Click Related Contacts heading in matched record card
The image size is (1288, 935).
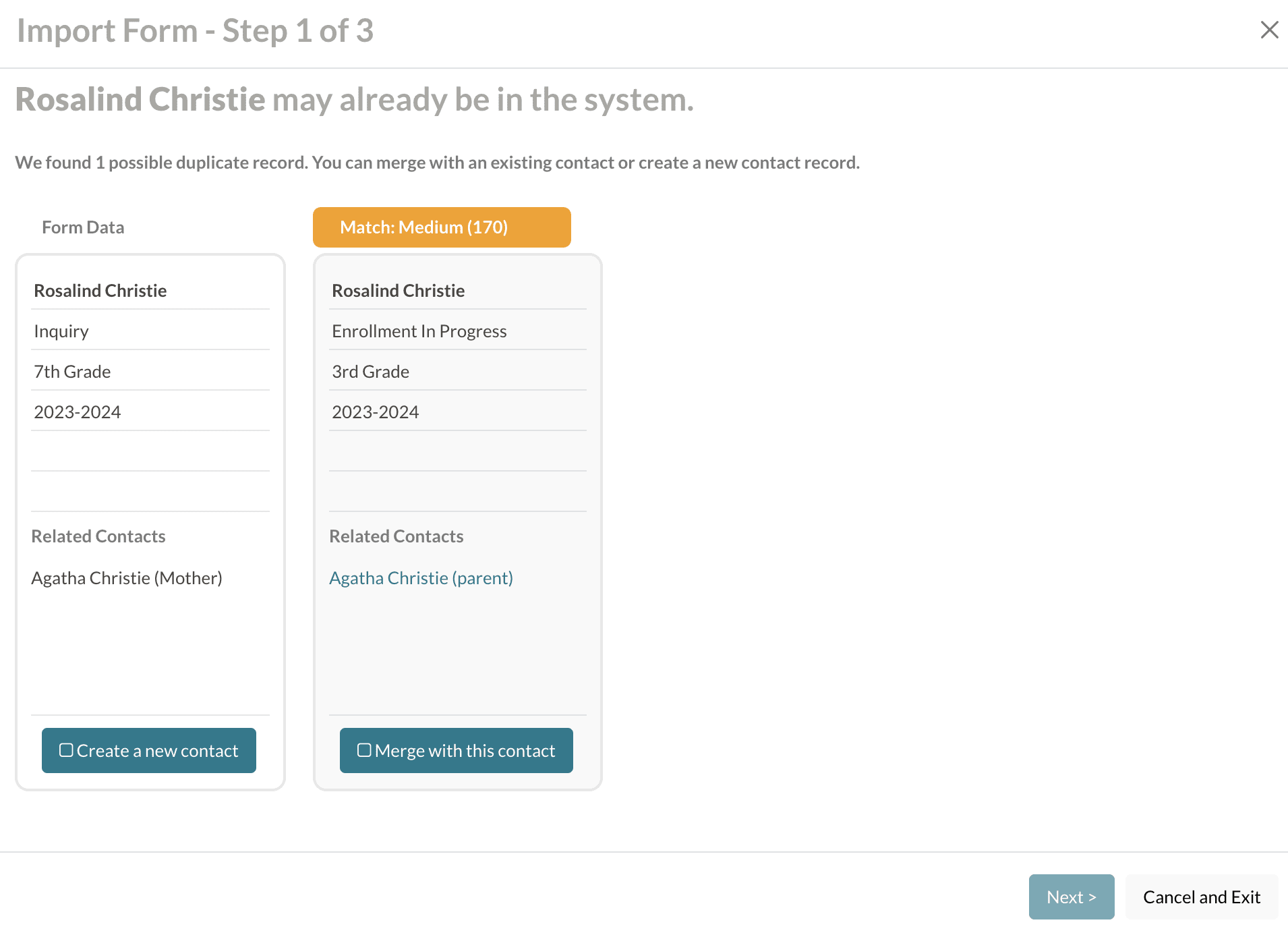pyautogui.click(x=397, y=536)
